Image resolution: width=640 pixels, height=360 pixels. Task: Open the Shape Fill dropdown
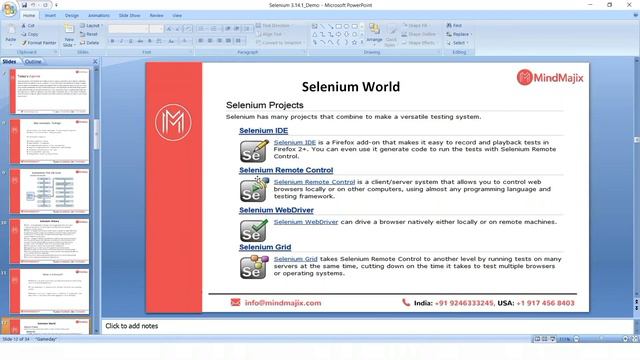point(416,26)
